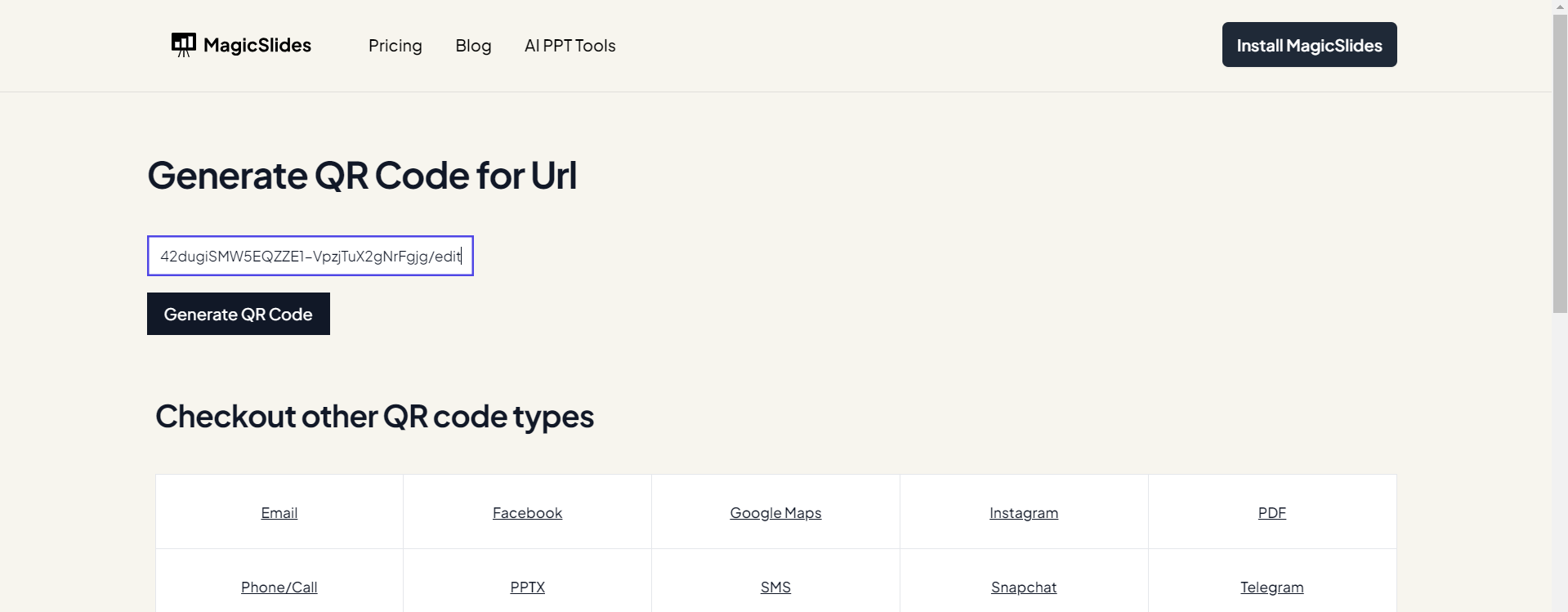1568x612 pixels.
Task: Open AI PPT Tools menu
Action: (x=570, y=46)
